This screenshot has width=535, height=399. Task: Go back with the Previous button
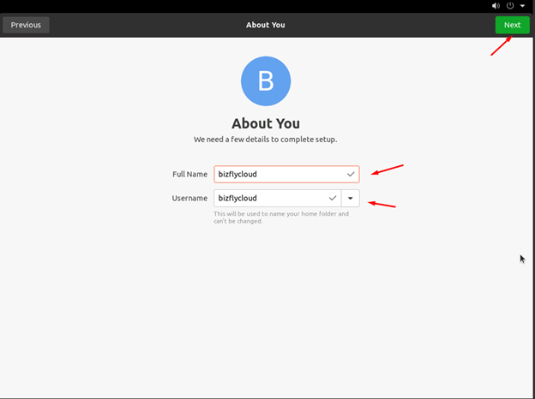click(26, 25)
